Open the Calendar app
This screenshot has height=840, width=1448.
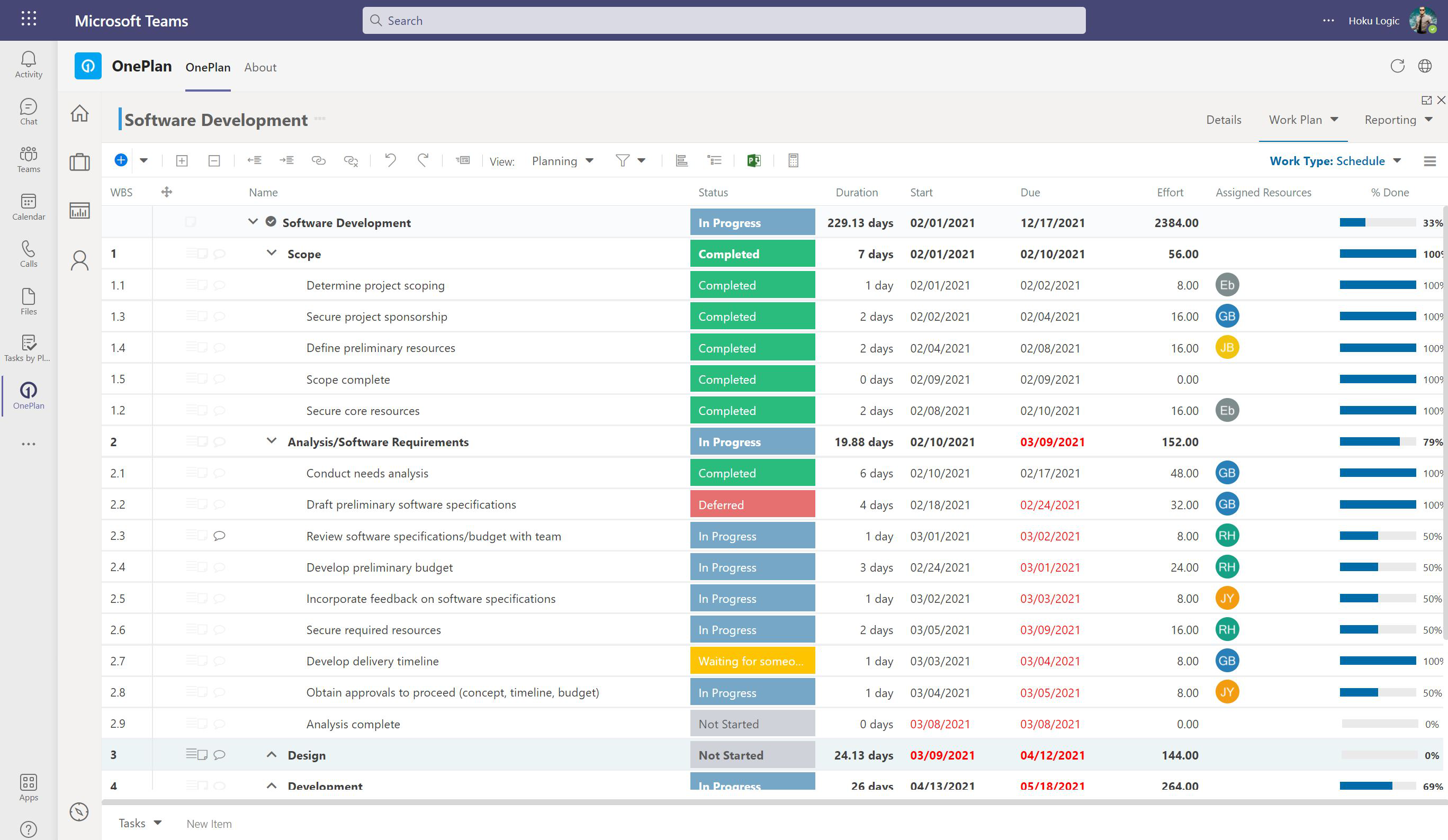pyautogui.click(x=29, y=207)
